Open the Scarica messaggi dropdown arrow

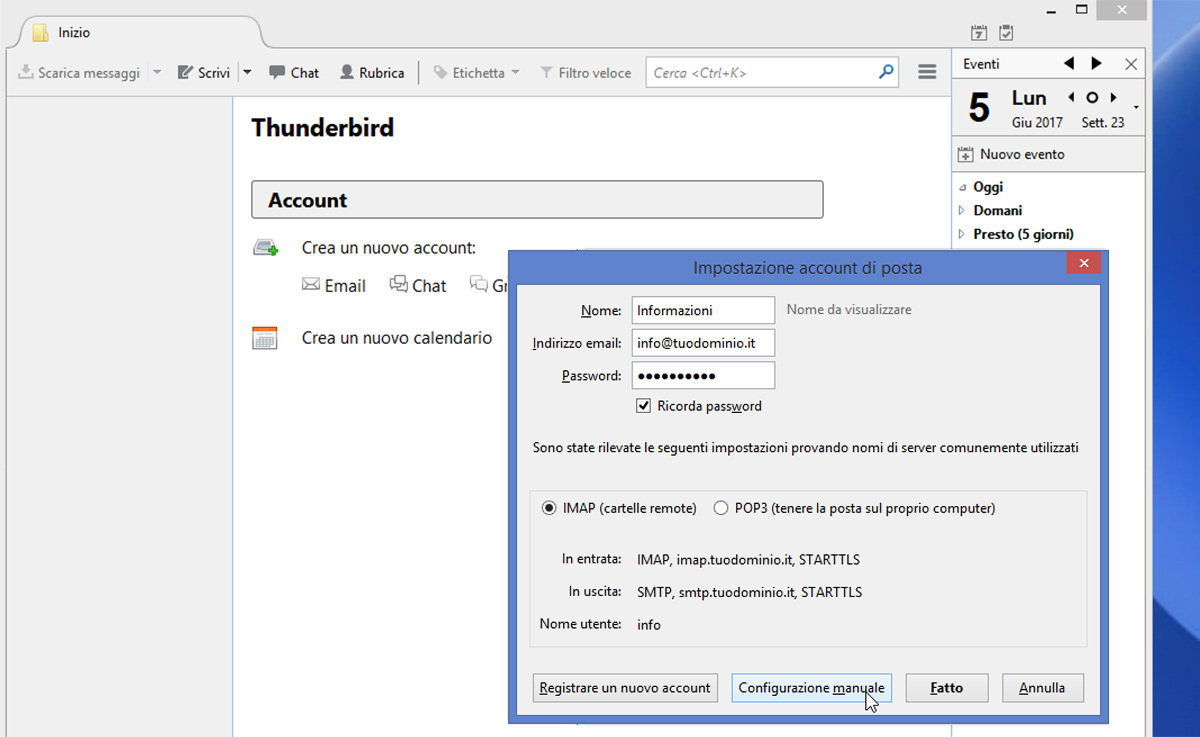[157, 72]
